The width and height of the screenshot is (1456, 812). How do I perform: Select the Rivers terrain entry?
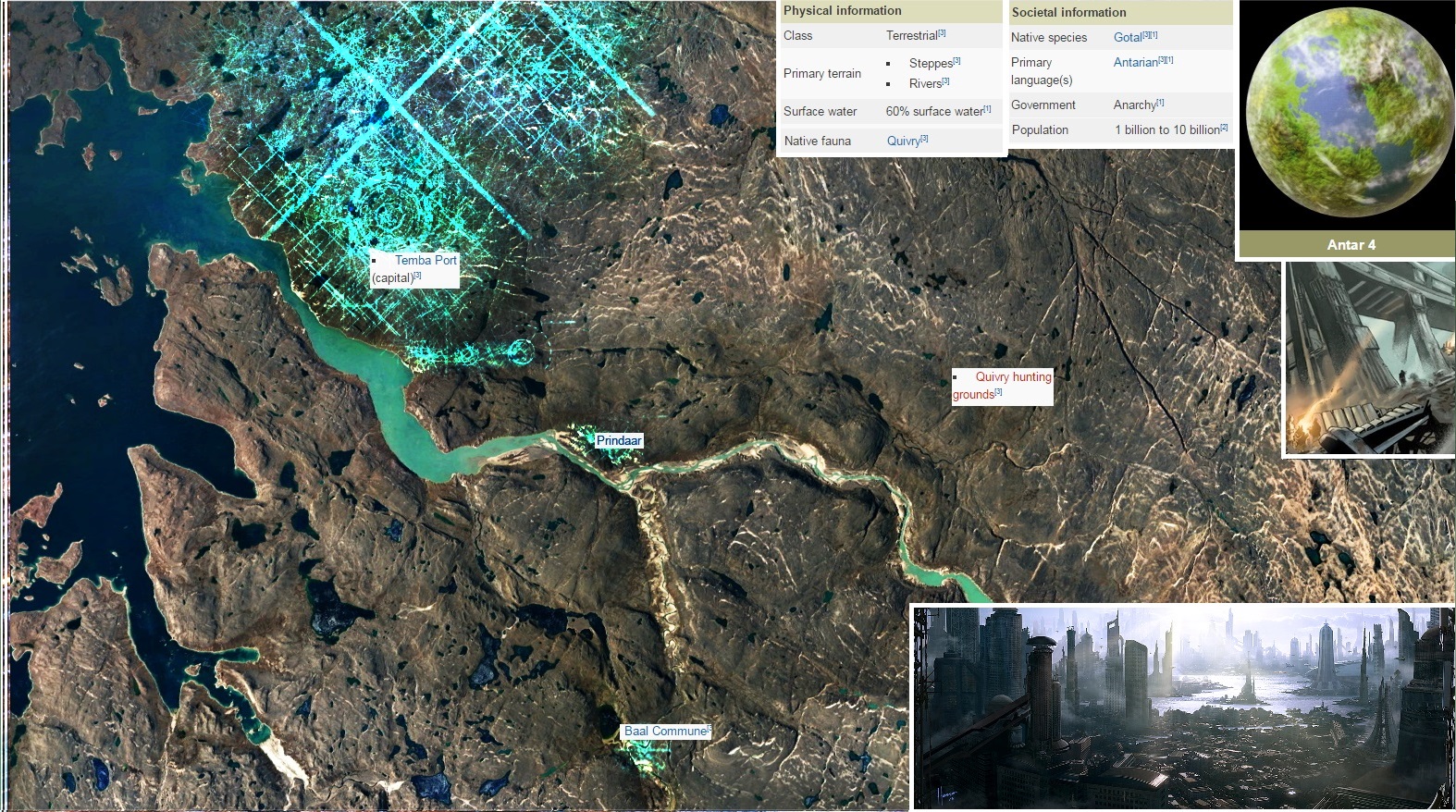[x=924, y=84]
